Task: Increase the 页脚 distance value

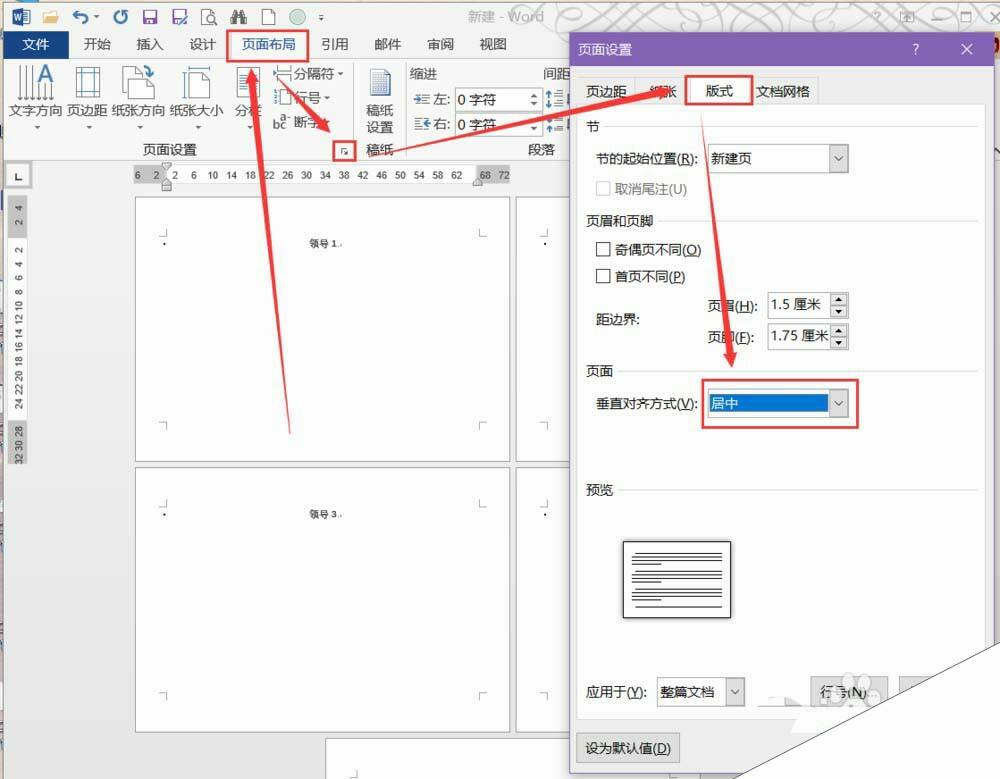Action: point(839,329)
